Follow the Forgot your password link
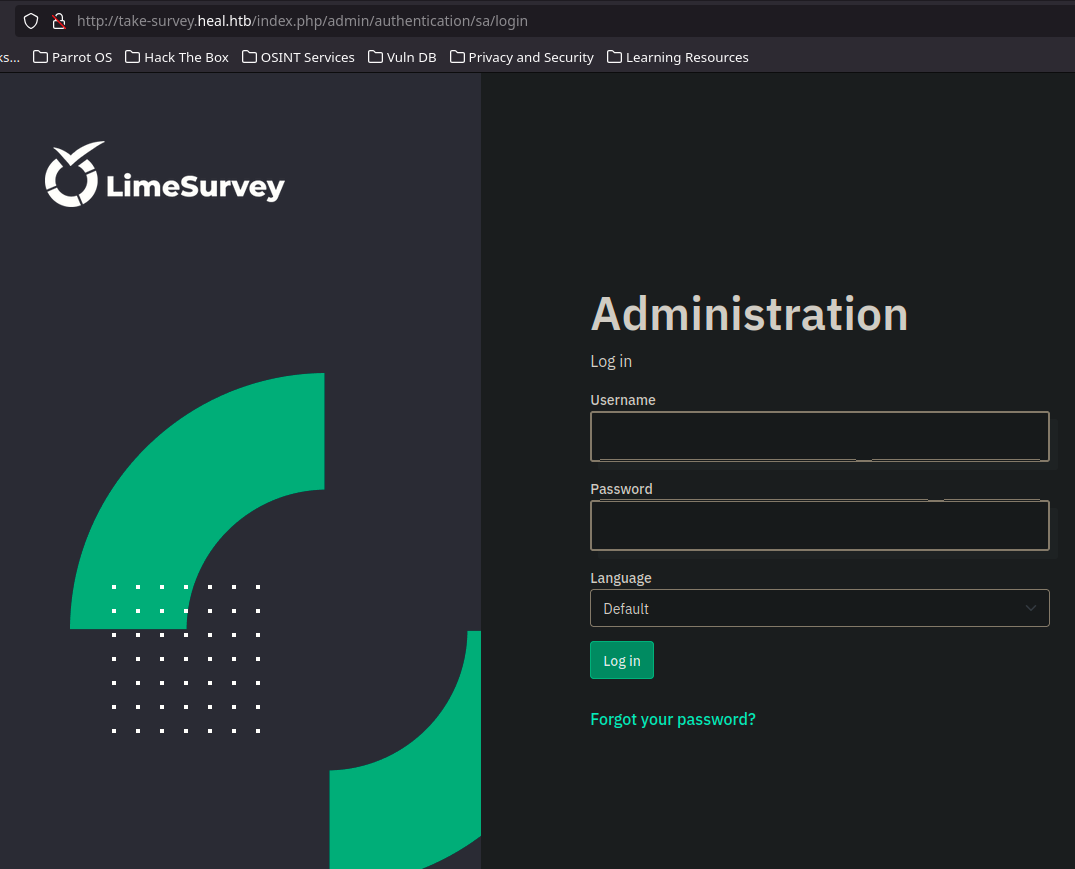The width and height of the screenshot is (1075, 869). [673, 719]
